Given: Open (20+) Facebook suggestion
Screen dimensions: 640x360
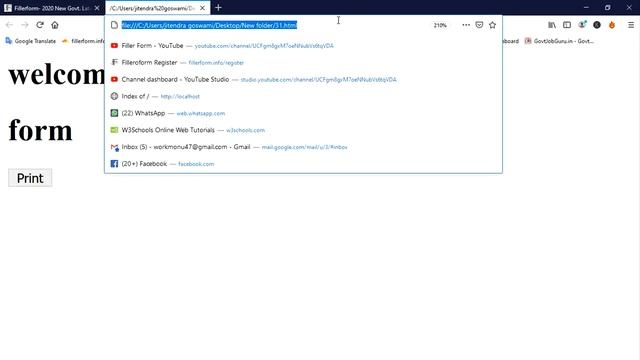Looking at the screenshot, I should pyautogui.click(x=303, y=164).
